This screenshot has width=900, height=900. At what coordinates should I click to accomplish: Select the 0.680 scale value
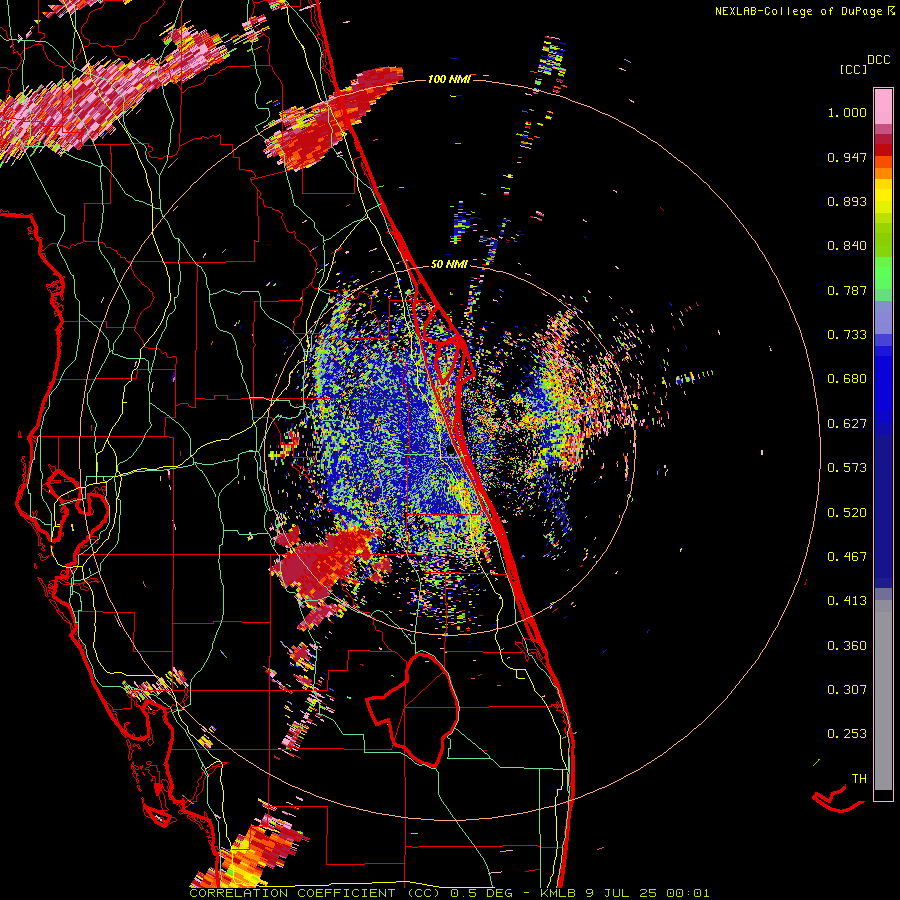tap(847, 379)
